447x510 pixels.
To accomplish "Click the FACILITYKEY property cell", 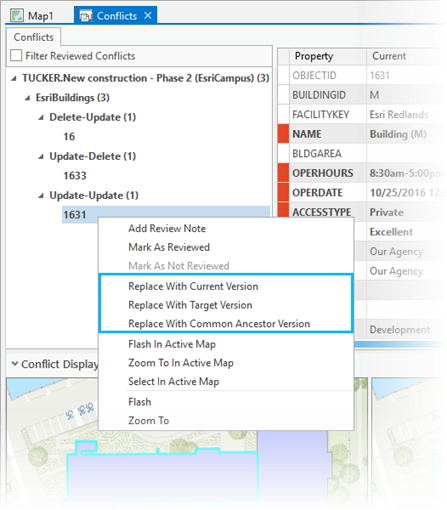I will pos(328,114).
